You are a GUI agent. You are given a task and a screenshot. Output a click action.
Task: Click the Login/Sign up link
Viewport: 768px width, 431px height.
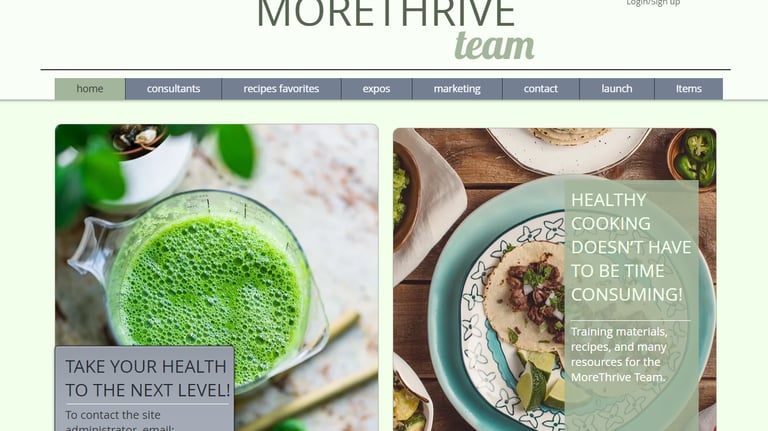(x=653, y=2)
